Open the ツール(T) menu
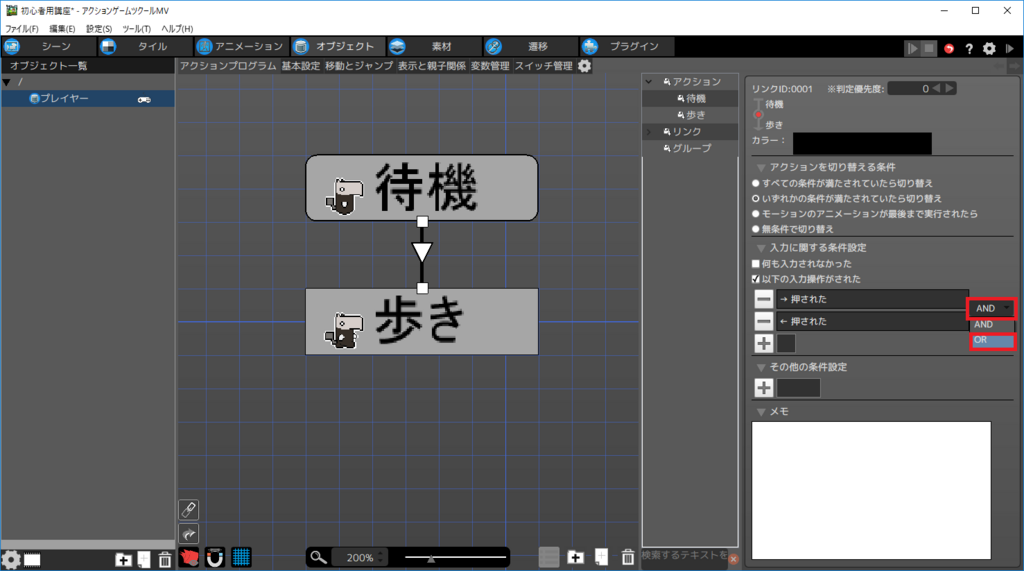Image resolution: width=1024 pixels, height=571 pixels. click(x=136, y=29)
